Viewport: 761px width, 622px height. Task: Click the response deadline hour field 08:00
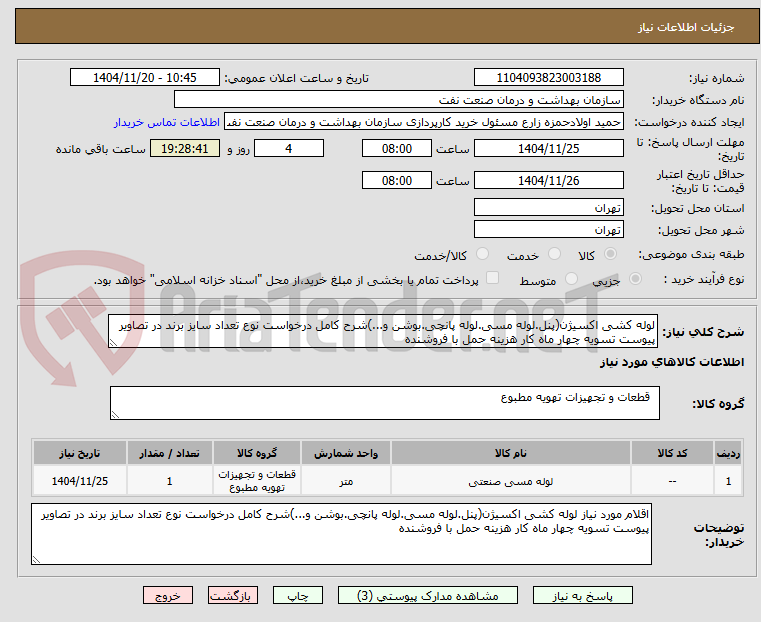tap(397, 148)
